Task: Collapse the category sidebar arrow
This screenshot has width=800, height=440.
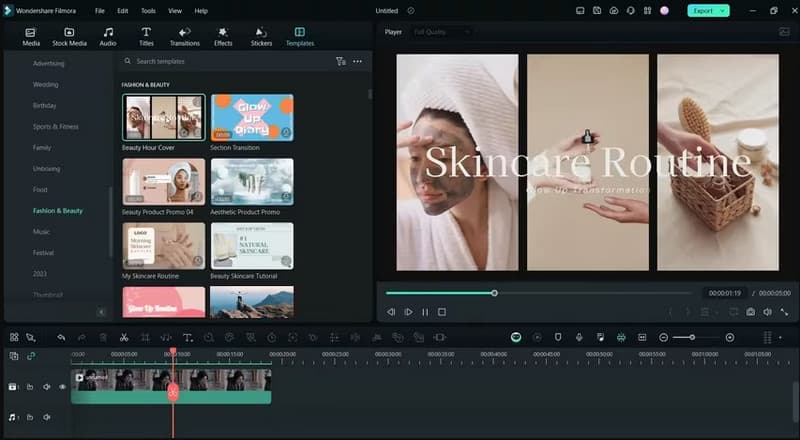Action: pyautogui.click(x=101, y=312)
